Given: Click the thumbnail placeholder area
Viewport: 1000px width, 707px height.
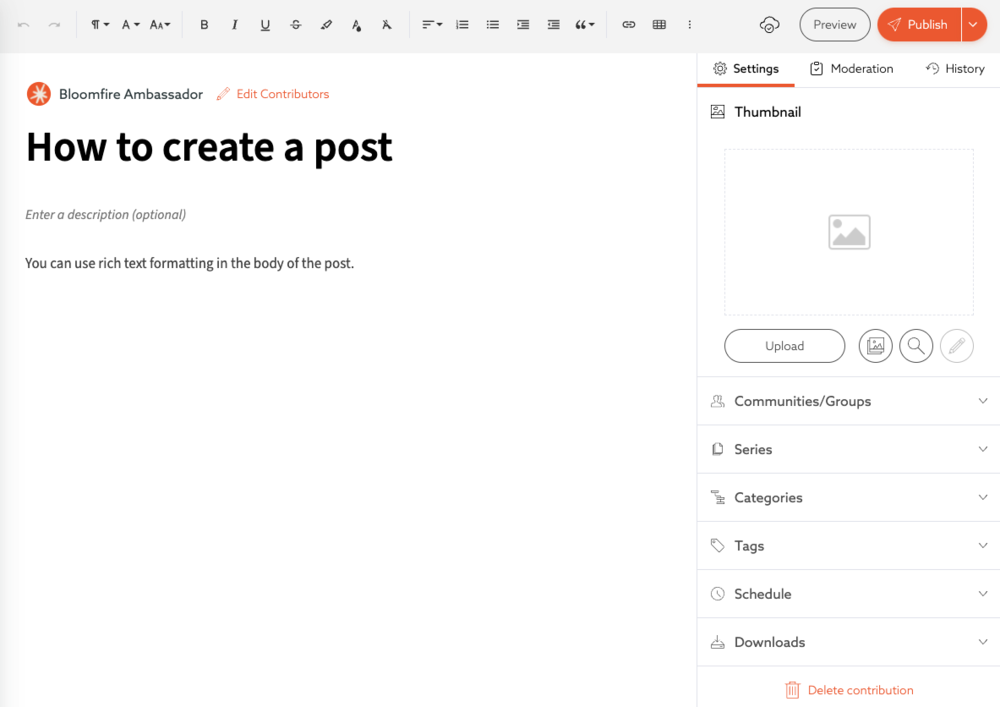Looking at the screenshot, I should tap(849, 232).
